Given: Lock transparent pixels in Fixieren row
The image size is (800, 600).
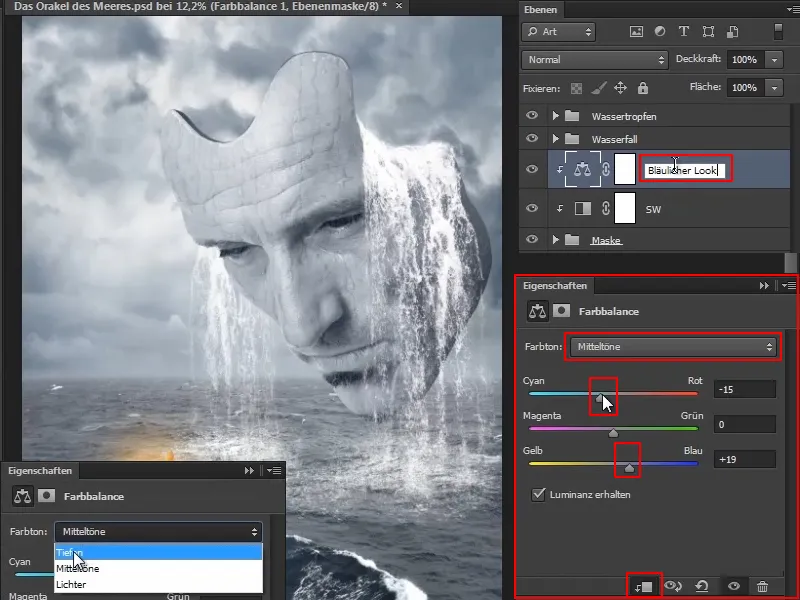Looking at the screenshot, I should (576, 88).
